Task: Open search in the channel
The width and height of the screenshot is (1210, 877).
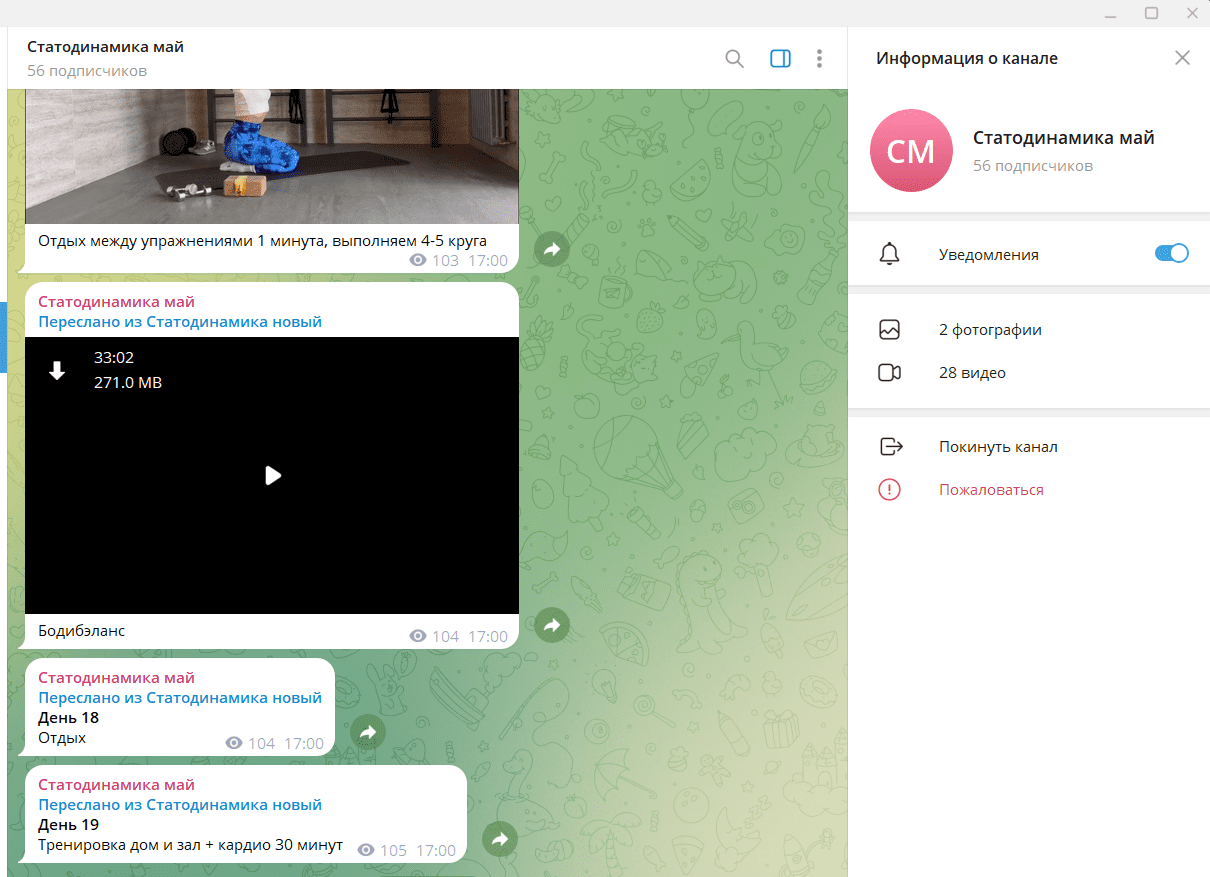Action: (x=734, y=59)
